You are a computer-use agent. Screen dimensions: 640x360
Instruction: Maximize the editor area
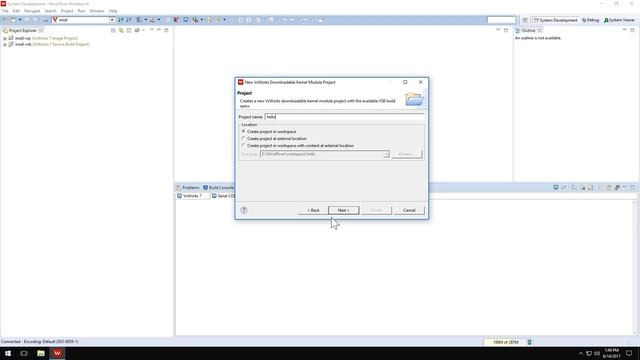506,30
